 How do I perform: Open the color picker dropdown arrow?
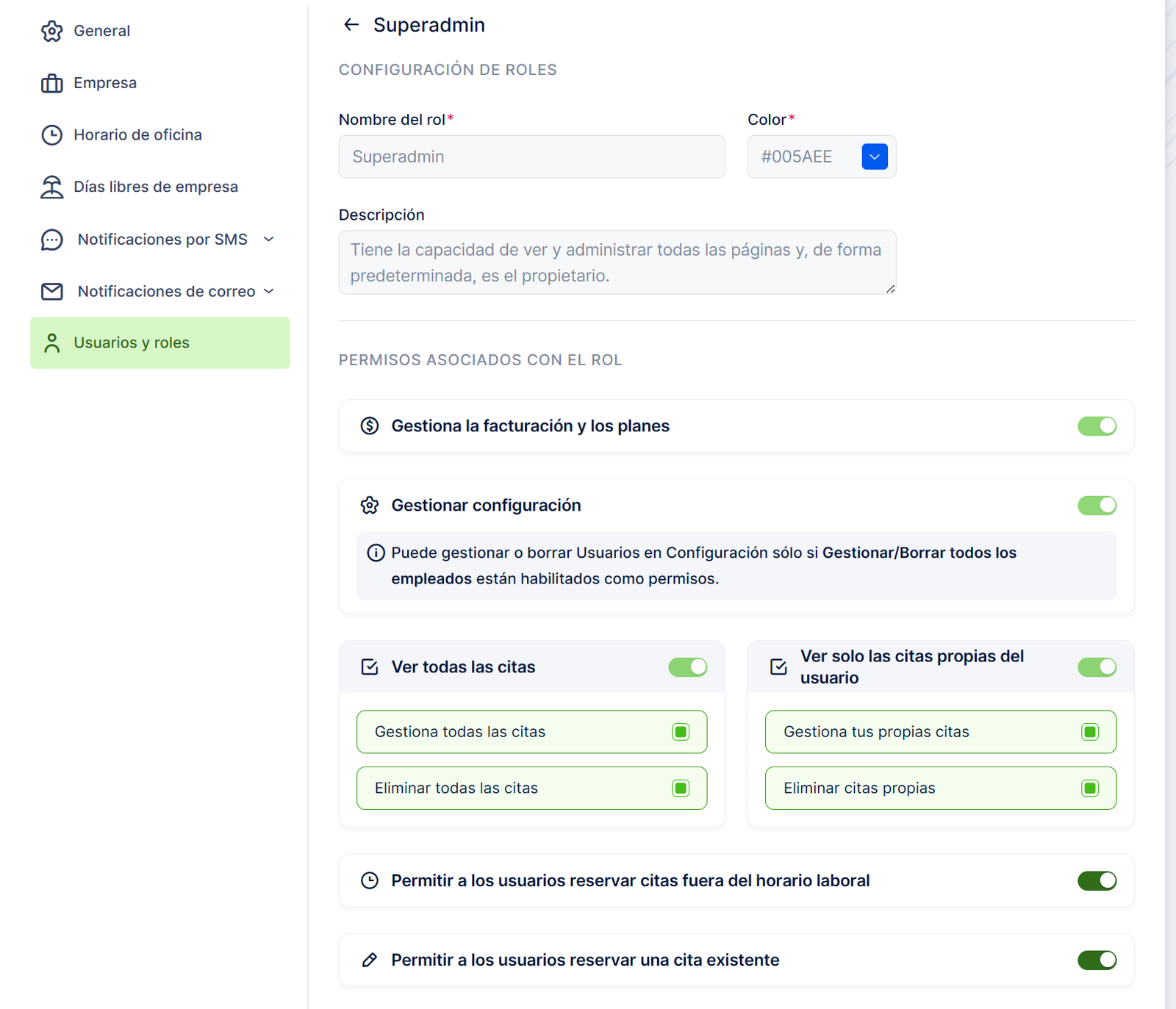[x=874, y=157]
